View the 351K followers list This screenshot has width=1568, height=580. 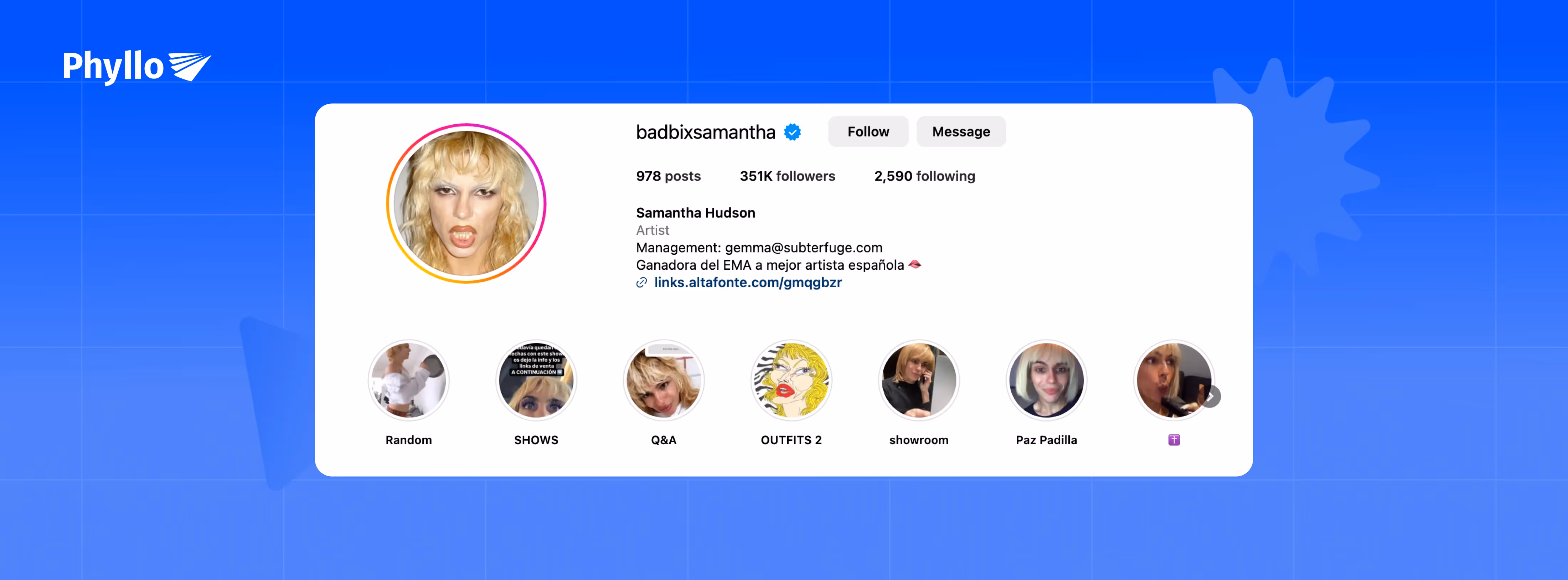787,176
